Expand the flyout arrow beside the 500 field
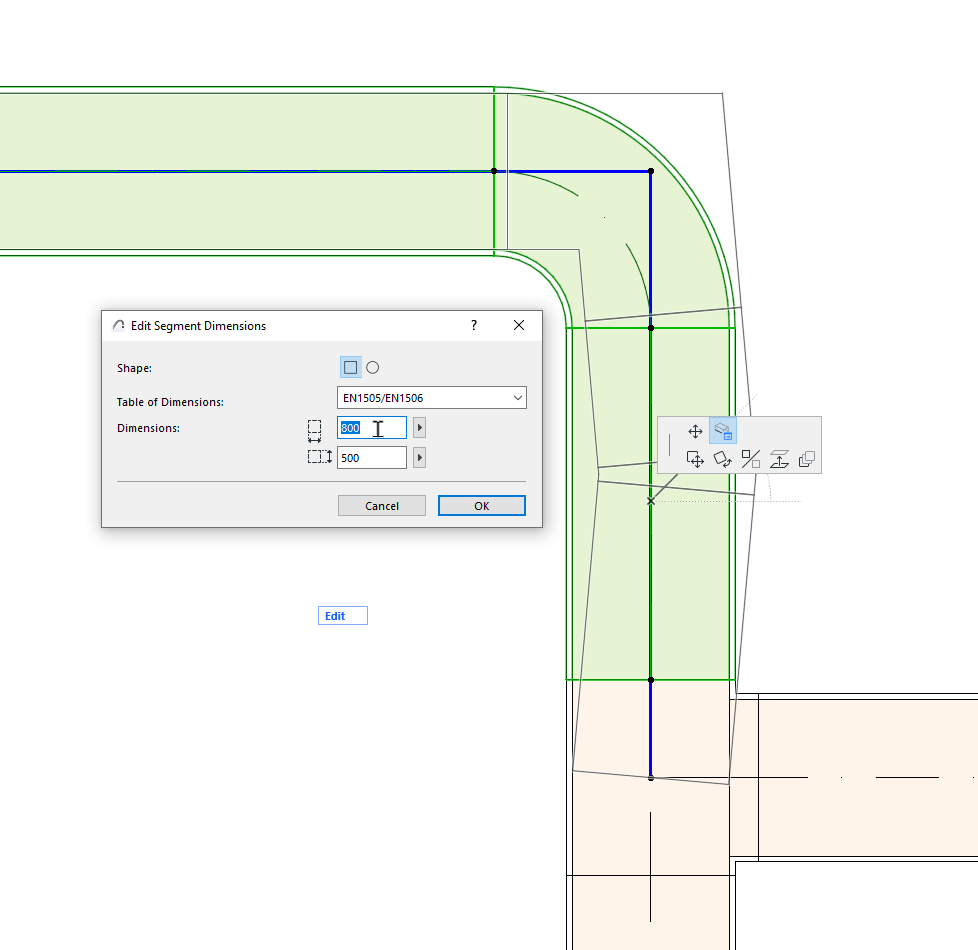978x950 pixels. 418,457
